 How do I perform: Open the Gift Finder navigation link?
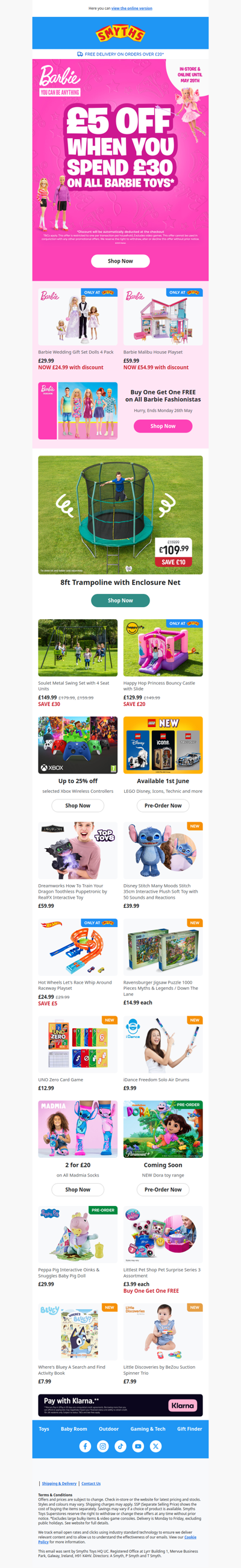(x=189, y=1428)
